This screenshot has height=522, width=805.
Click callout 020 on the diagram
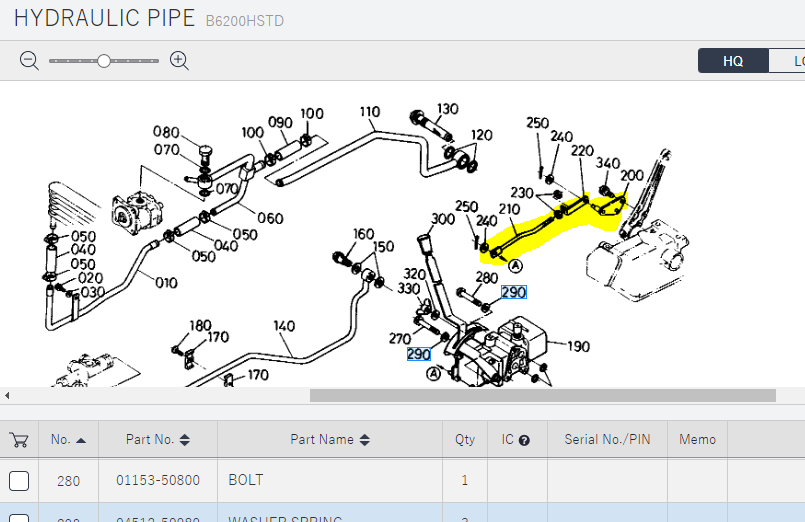coord(90,278)
